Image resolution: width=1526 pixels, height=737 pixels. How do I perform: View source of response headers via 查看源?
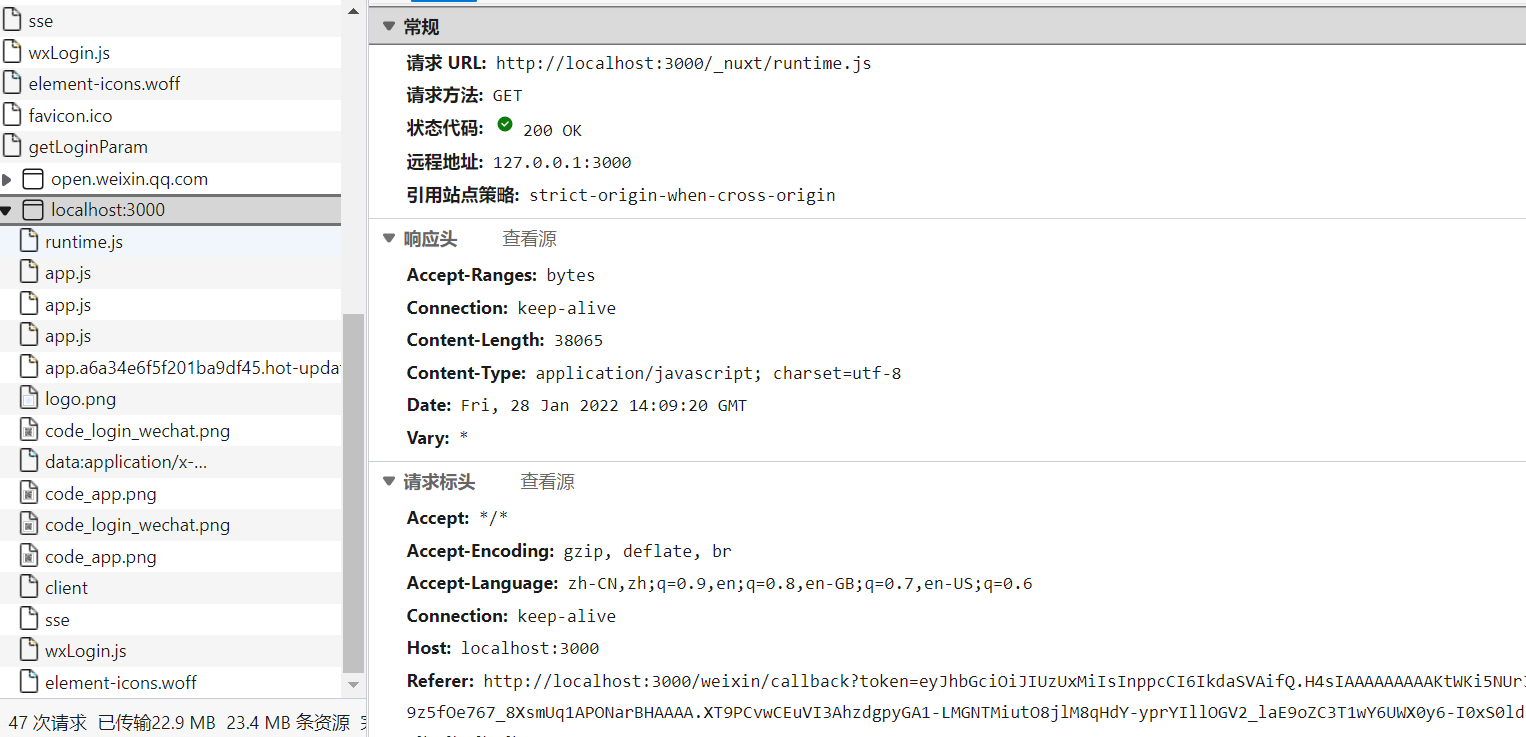(529, 239)
